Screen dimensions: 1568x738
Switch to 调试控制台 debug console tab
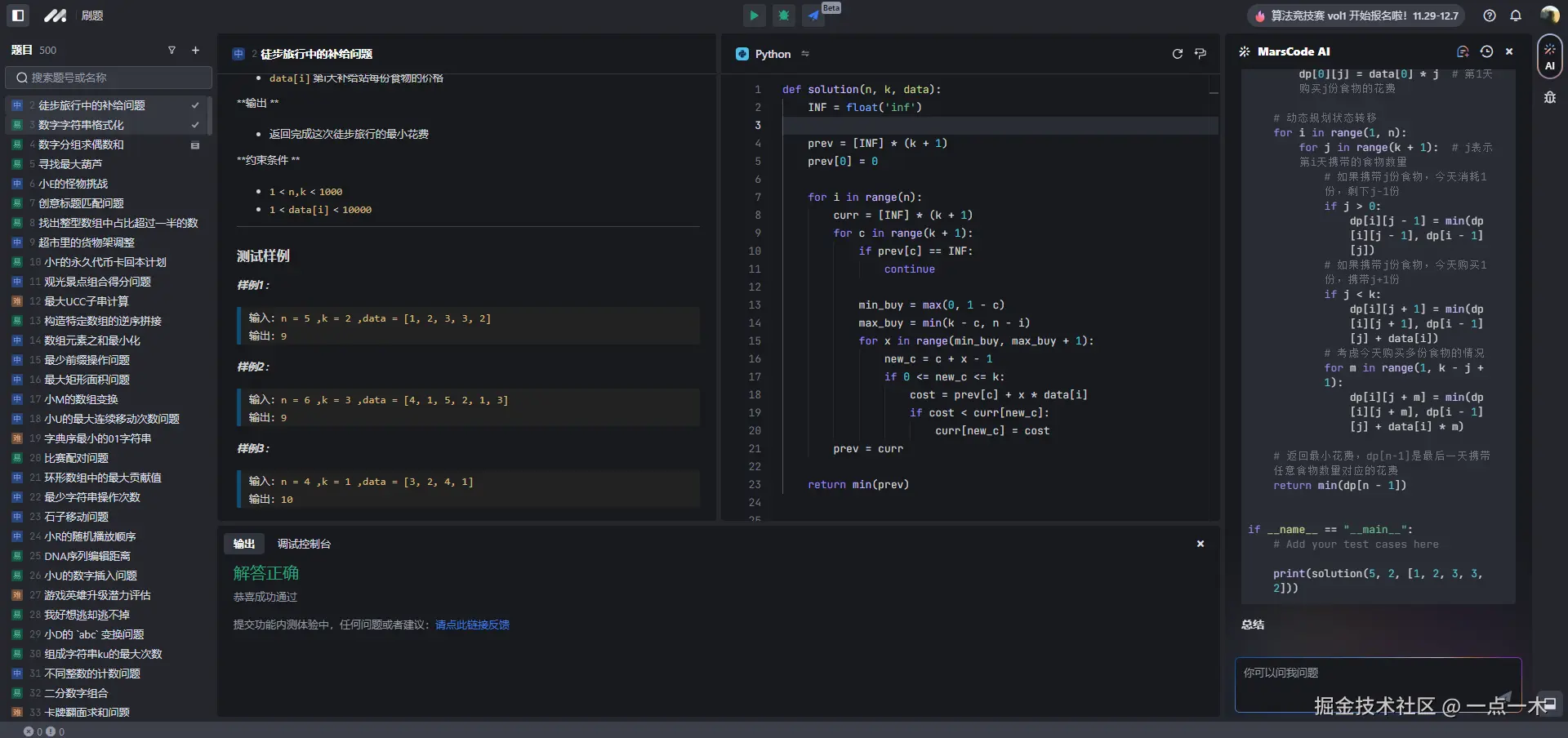pyautogui.click(x=304, y=544)
